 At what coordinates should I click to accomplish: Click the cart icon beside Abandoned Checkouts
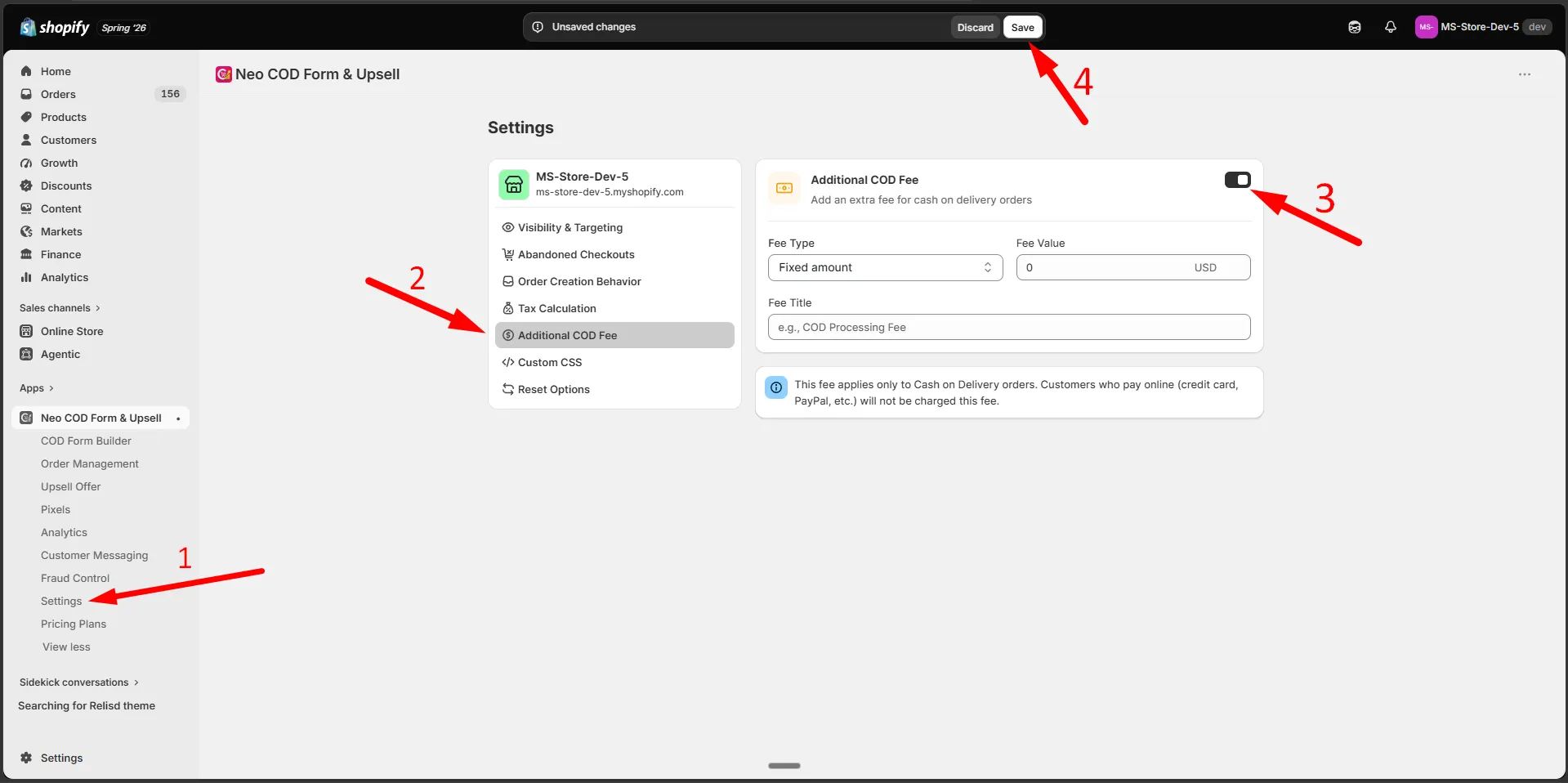(508, 254)
